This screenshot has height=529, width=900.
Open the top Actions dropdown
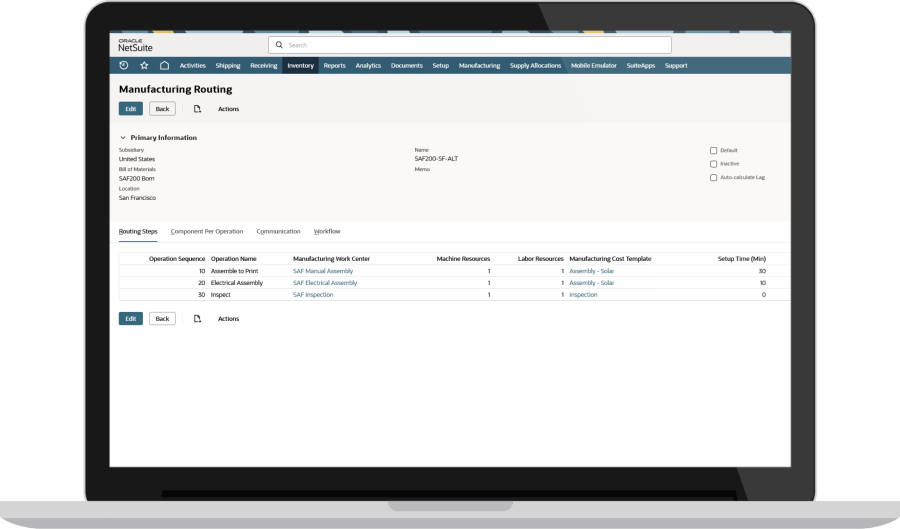pyautogui.click(x=228, y=109)
